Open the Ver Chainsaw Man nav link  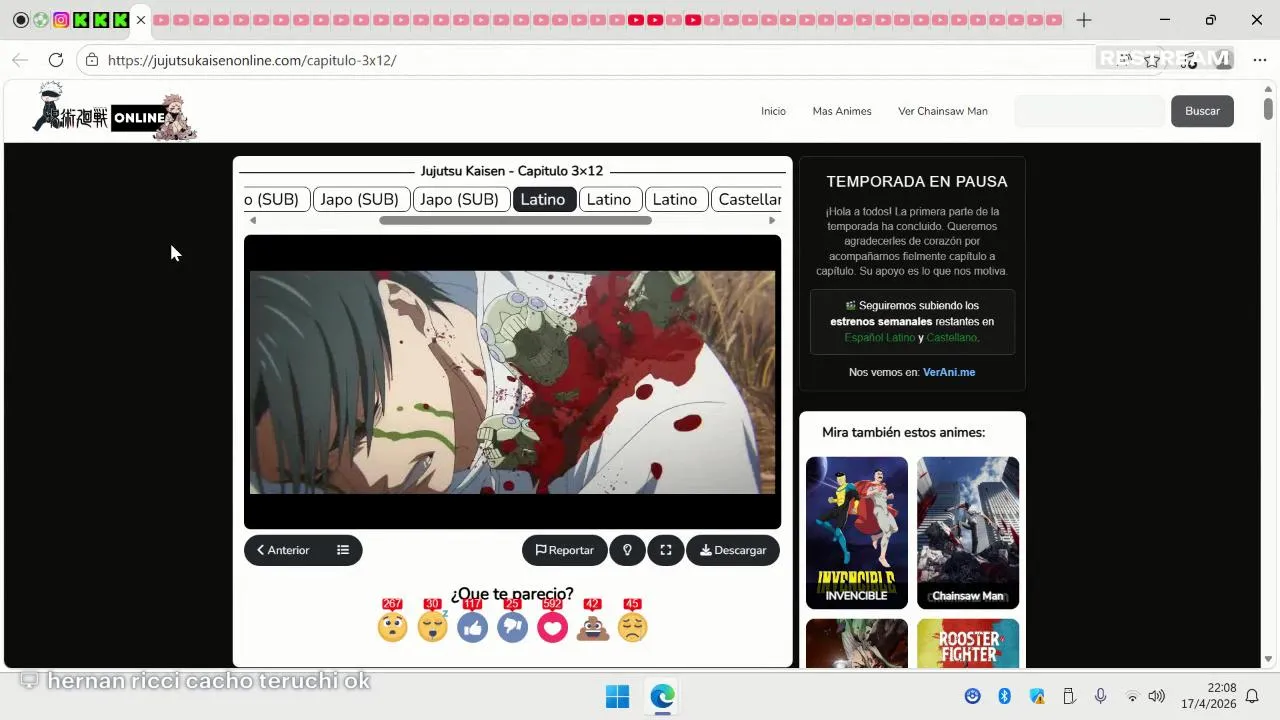[943, 111]
